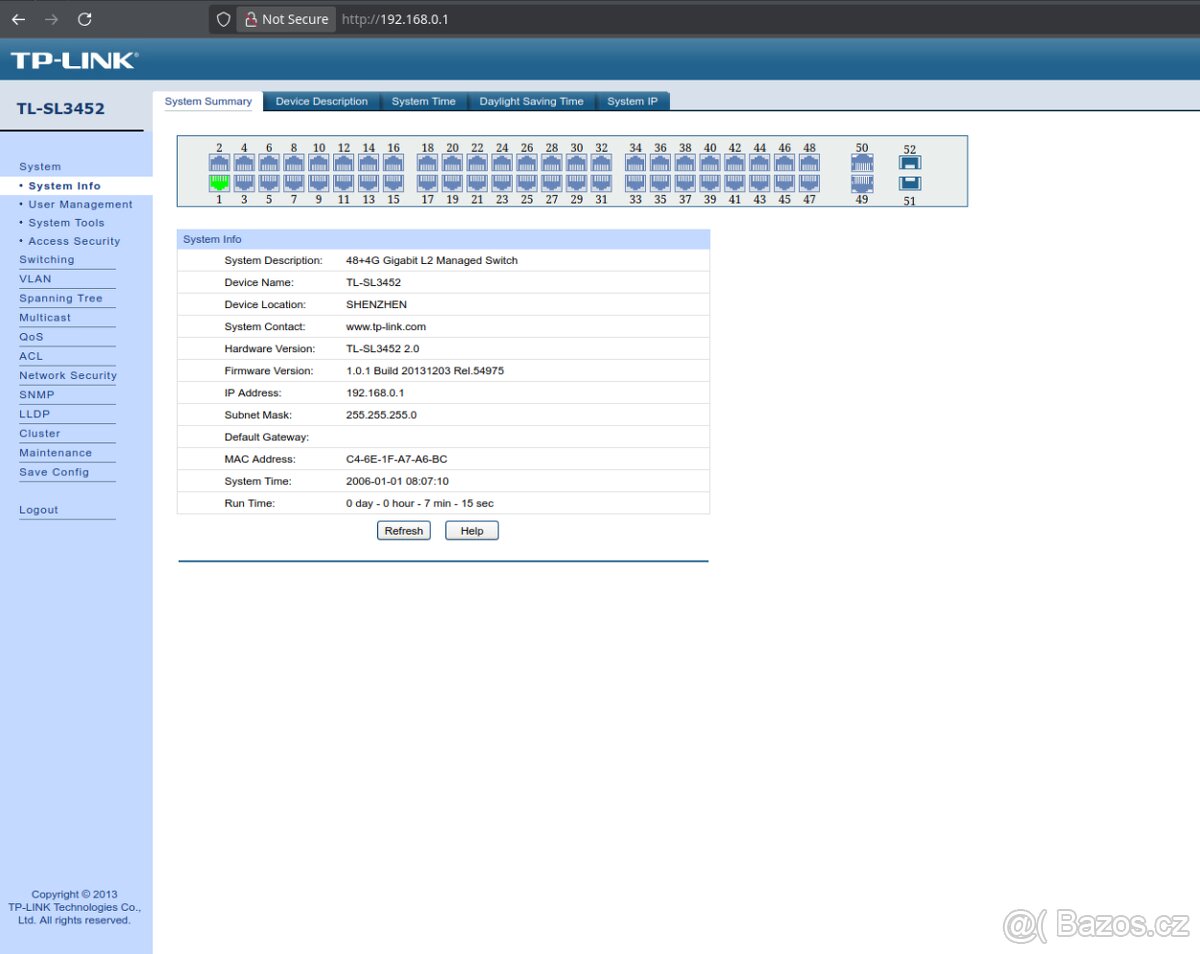Click the Logout link

[38, 509]
